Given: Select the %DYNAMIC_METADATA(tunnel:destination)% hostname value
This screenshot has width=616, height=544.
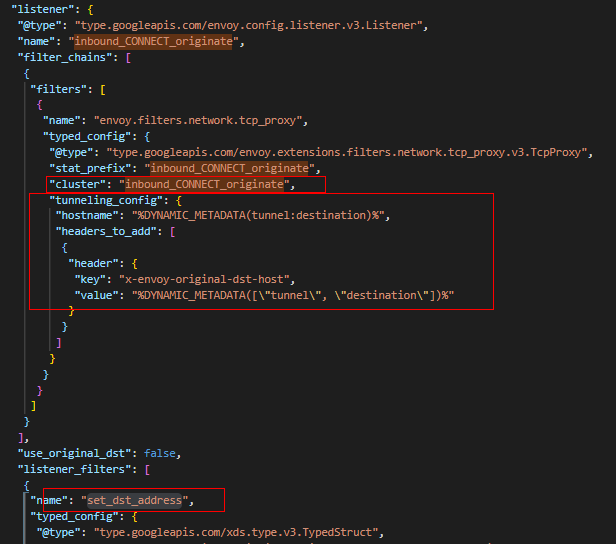Looking at the screenshot, I should [258, 216].
